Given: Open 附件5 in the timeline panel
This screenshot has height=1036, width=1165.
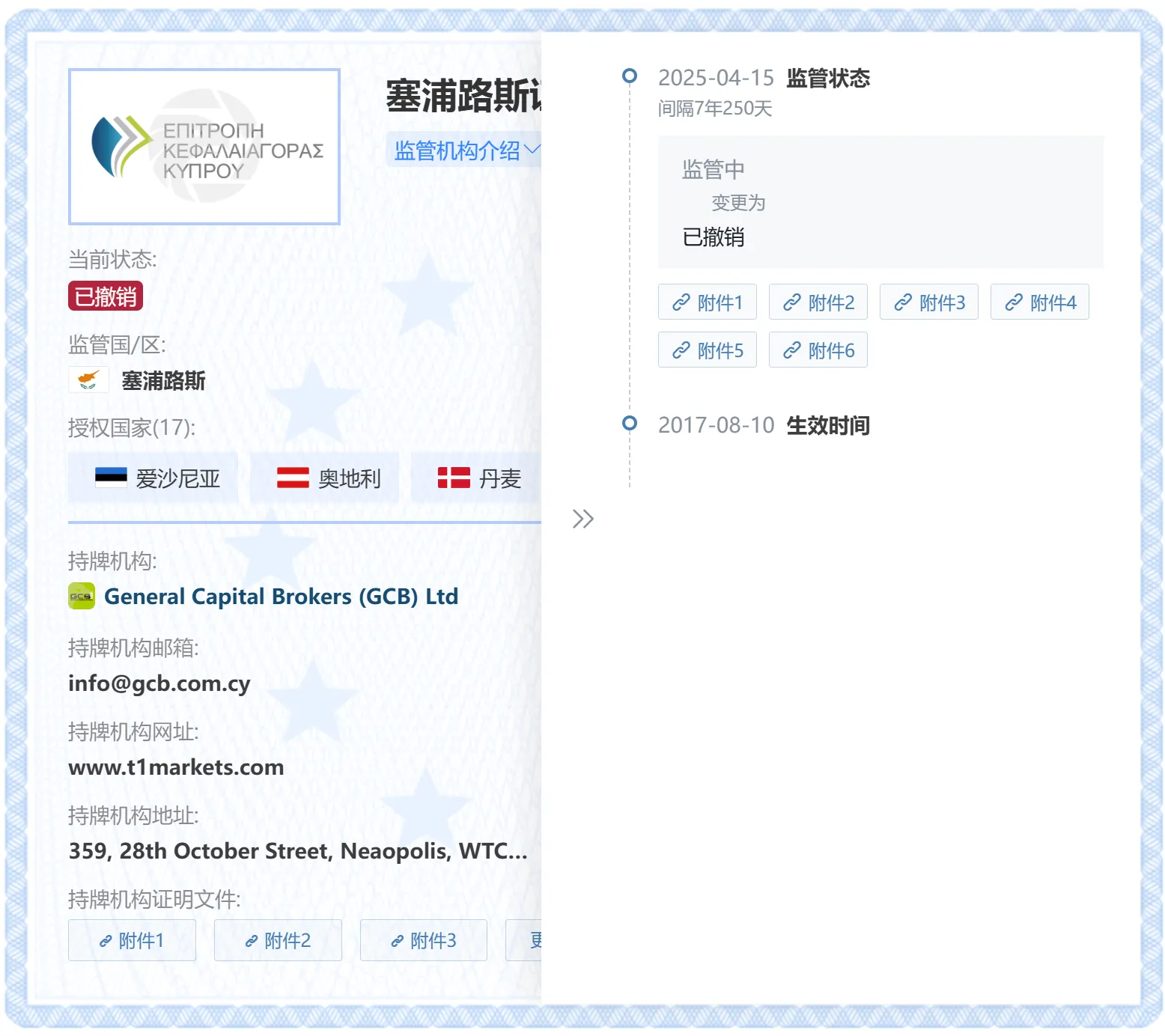Looking at the screenshot, I should (708, 350).
